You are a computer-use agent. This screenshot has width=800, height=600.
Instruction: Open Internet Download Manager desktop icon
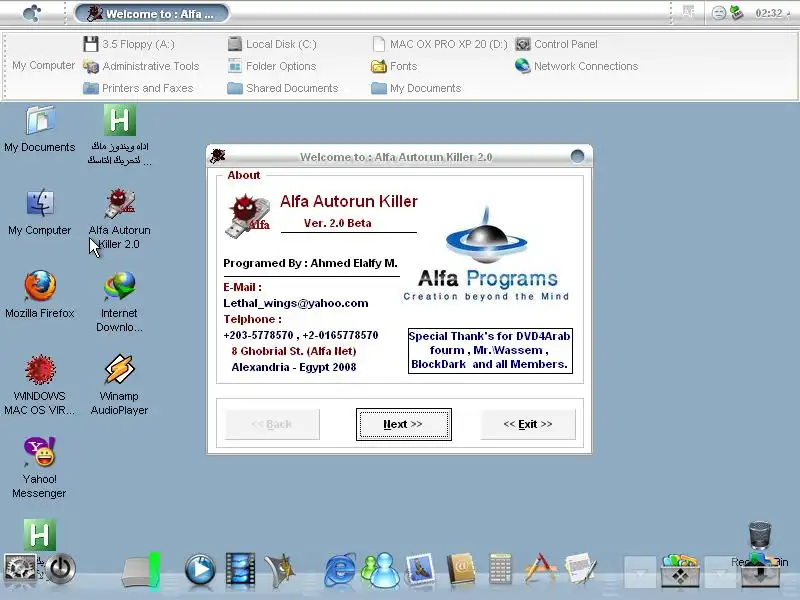[x=119, y=302]
